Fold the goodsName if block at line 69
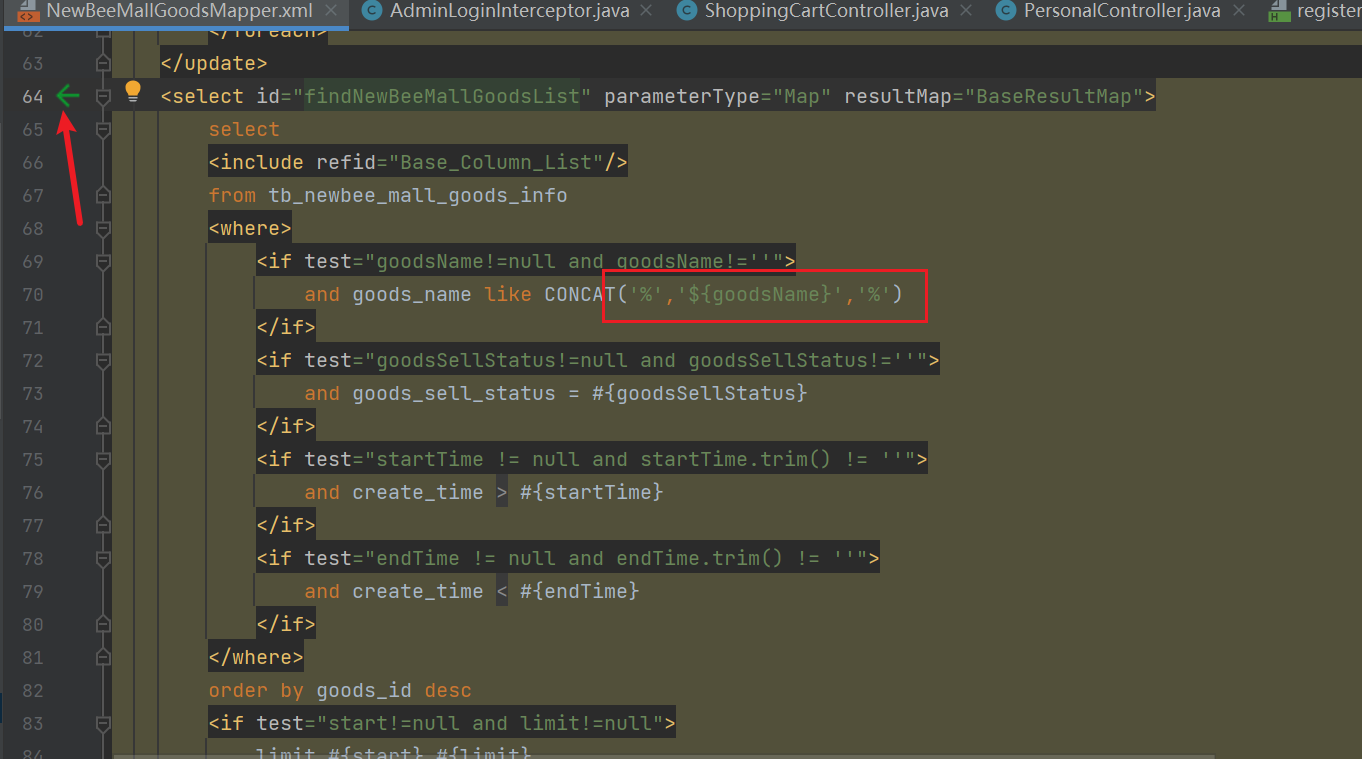1362x759 pixels. click(102, 262)
